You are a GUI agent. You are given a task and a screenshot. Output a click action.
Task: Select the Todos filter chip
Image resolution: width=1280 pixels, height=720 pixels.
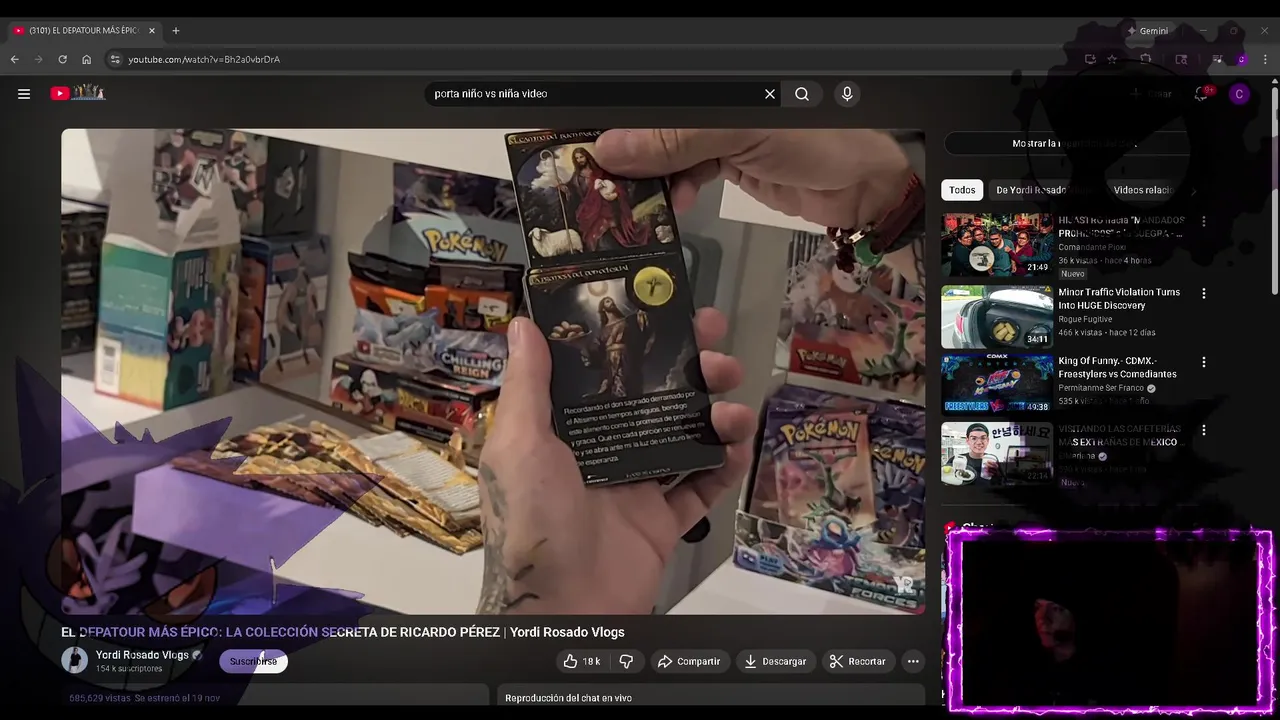(962, 190)
